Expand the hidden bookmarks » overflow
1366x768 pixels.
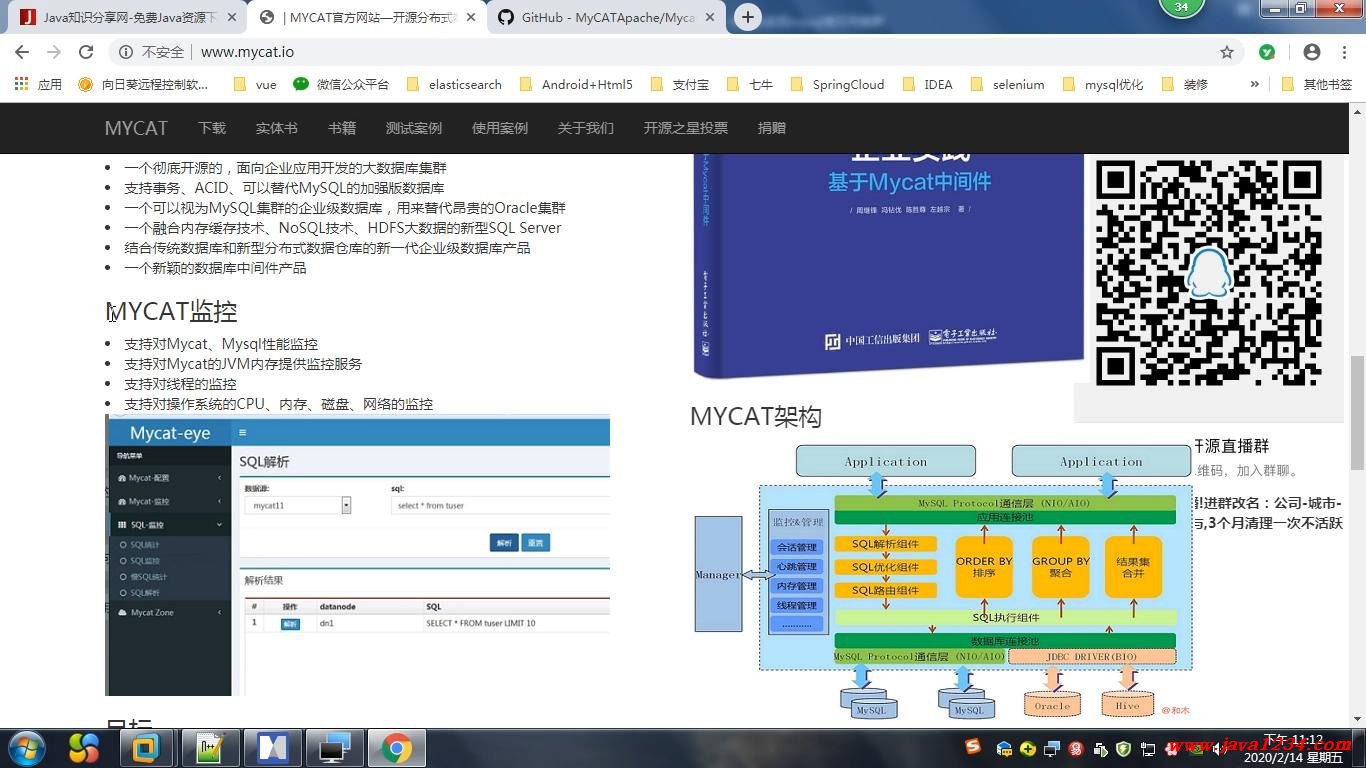(1254, 84)
